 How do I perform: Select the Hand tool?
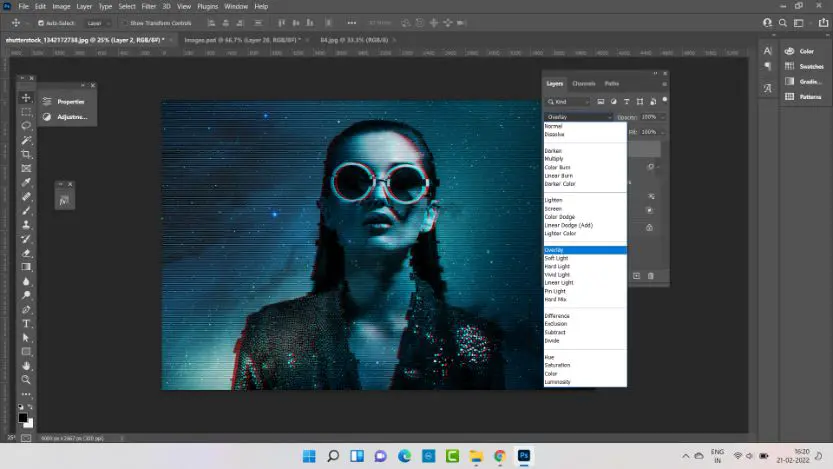click(27, 366)
